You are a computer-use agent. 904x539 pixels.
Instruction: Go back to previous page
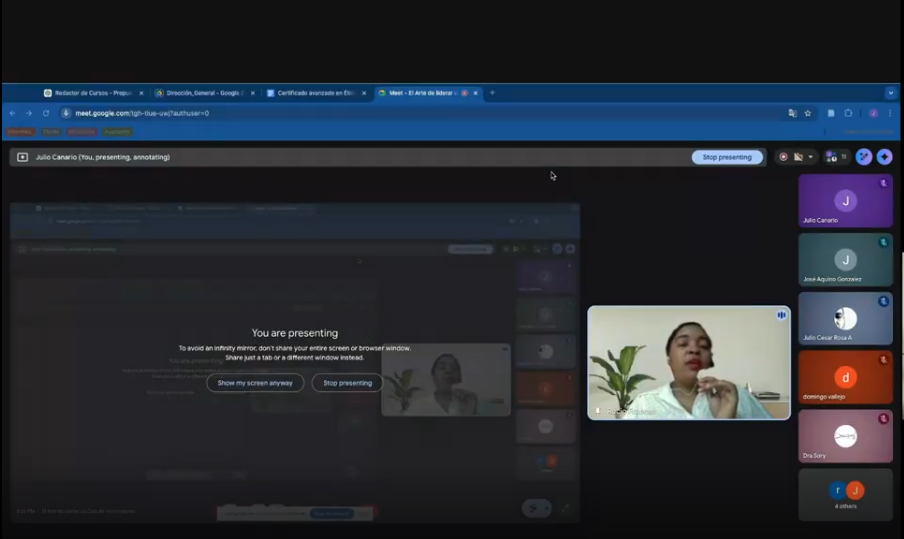click(x=13, y=113)
